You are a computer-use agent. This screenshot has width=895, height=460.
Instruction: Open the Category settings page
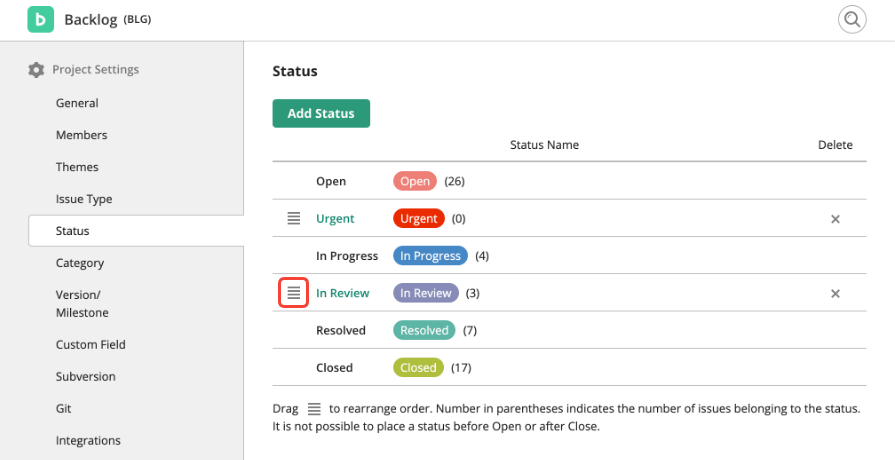[80, 263]
